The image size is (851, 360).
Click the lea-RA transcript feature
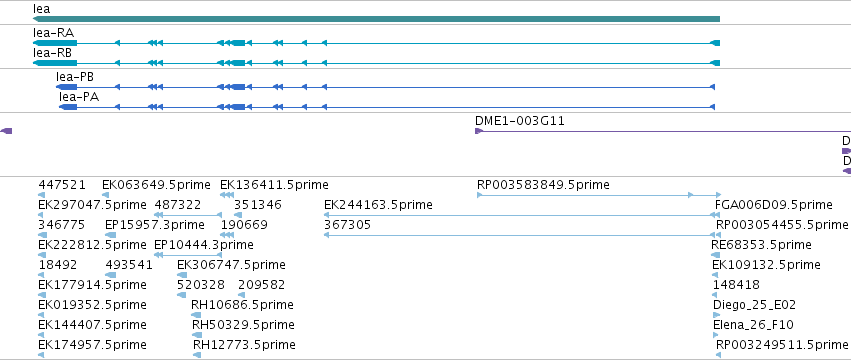(x=376, y=43)
